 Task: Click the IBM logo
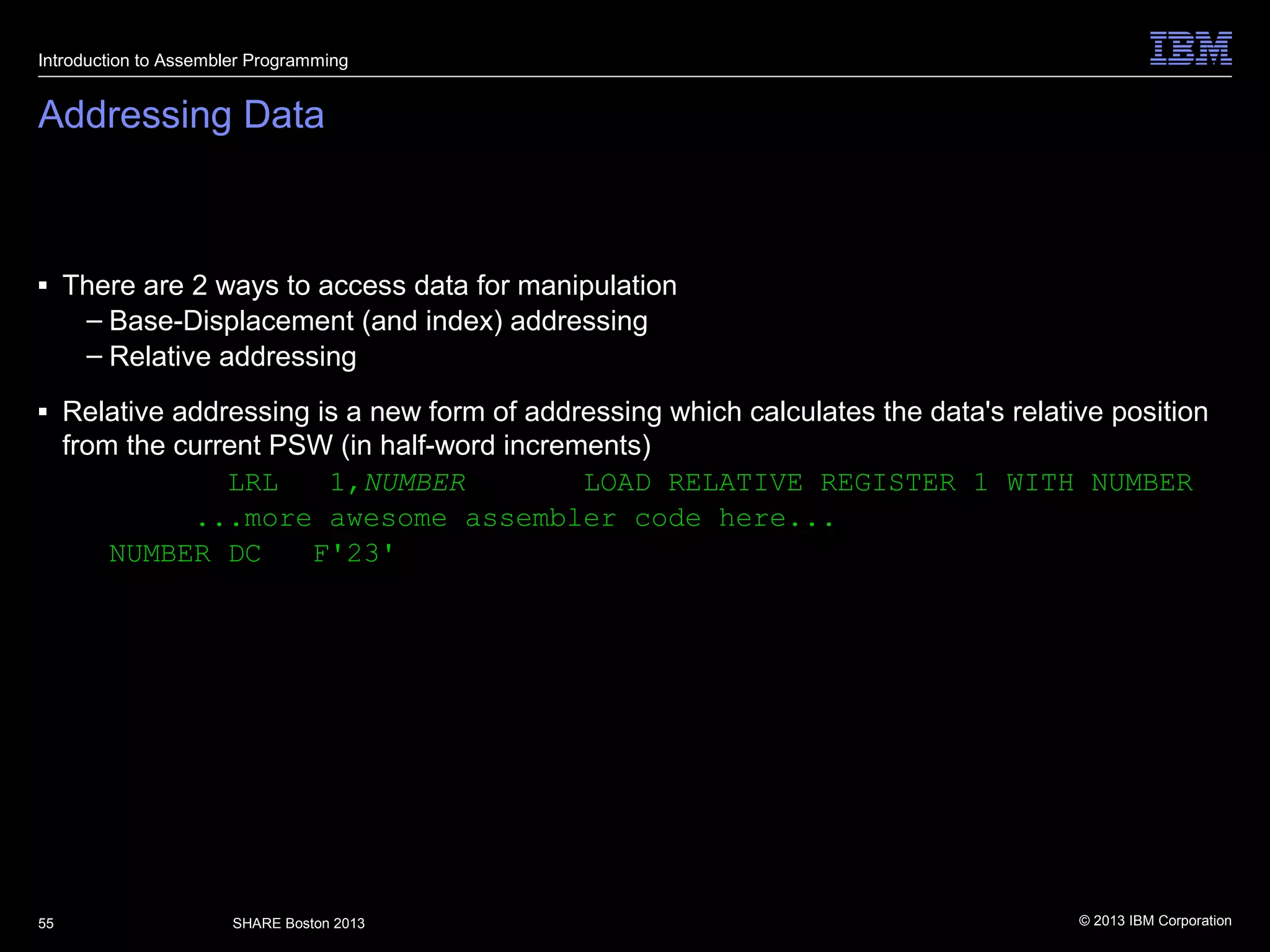pos(1191,48)
